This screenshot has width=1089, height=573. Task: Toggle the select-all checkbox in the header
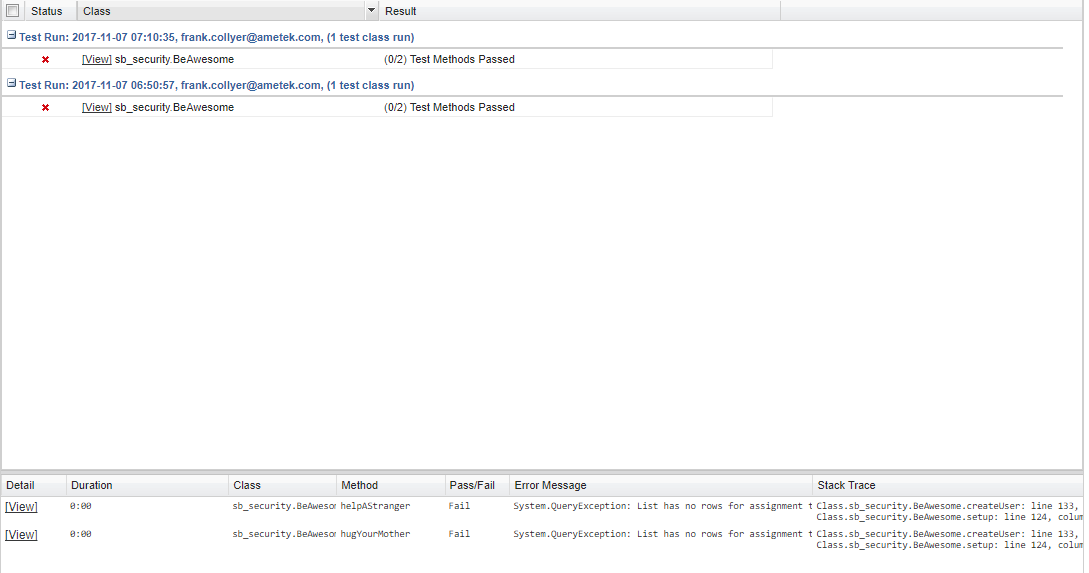tap(13, 11)
